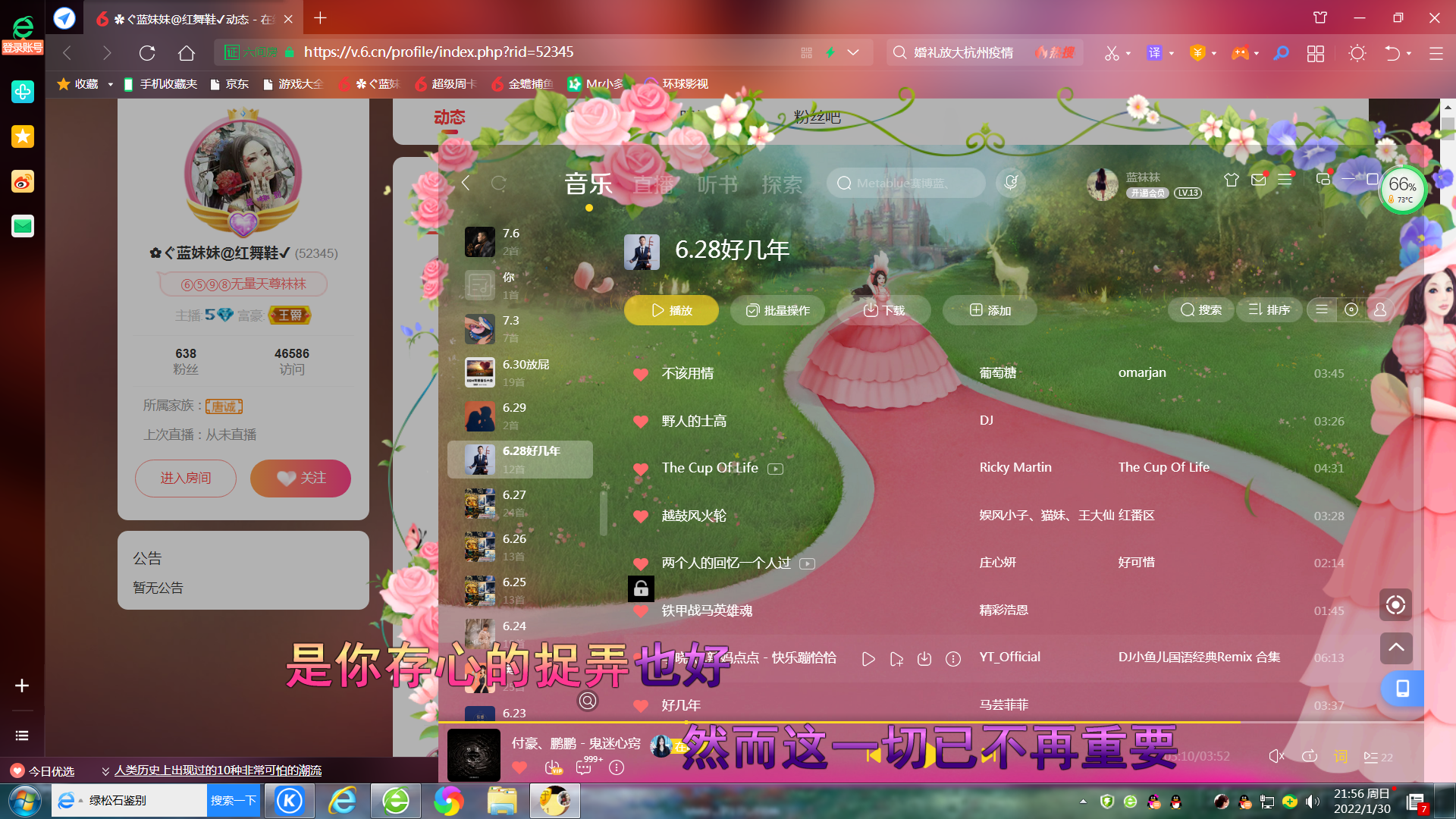Screen dimensions: 1456x819
Task: Open the mail icon in the browser sidebar
Action: 23,226
